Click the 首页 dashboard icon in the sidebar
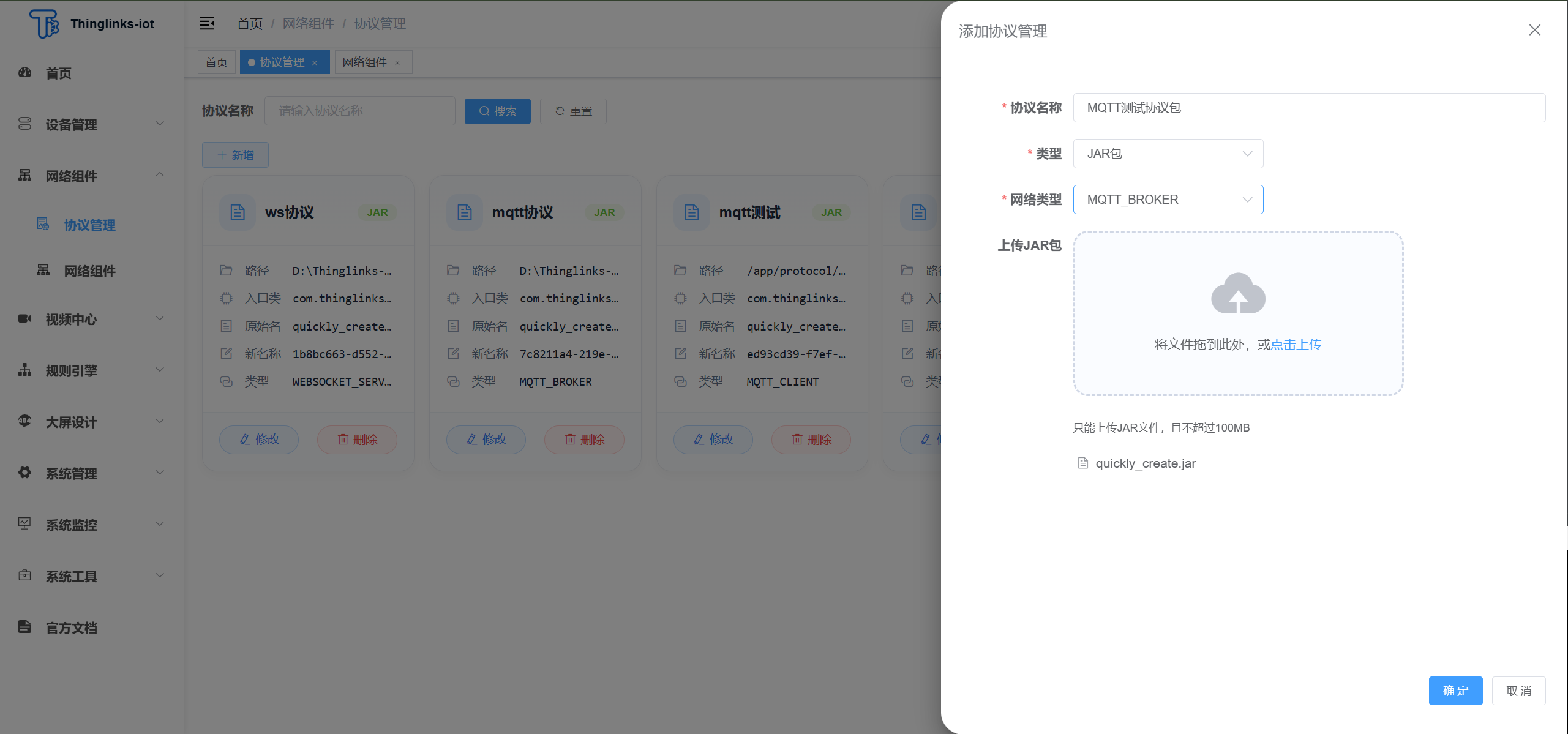 [x=24, y=73]
